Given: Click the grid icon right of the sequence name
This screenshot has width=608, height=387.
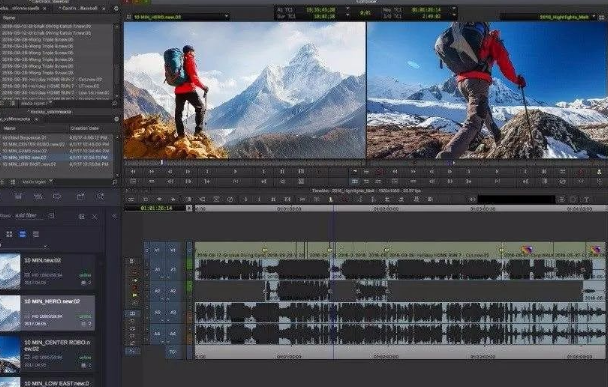Looking at the screenshot, I should pos(601,17).
